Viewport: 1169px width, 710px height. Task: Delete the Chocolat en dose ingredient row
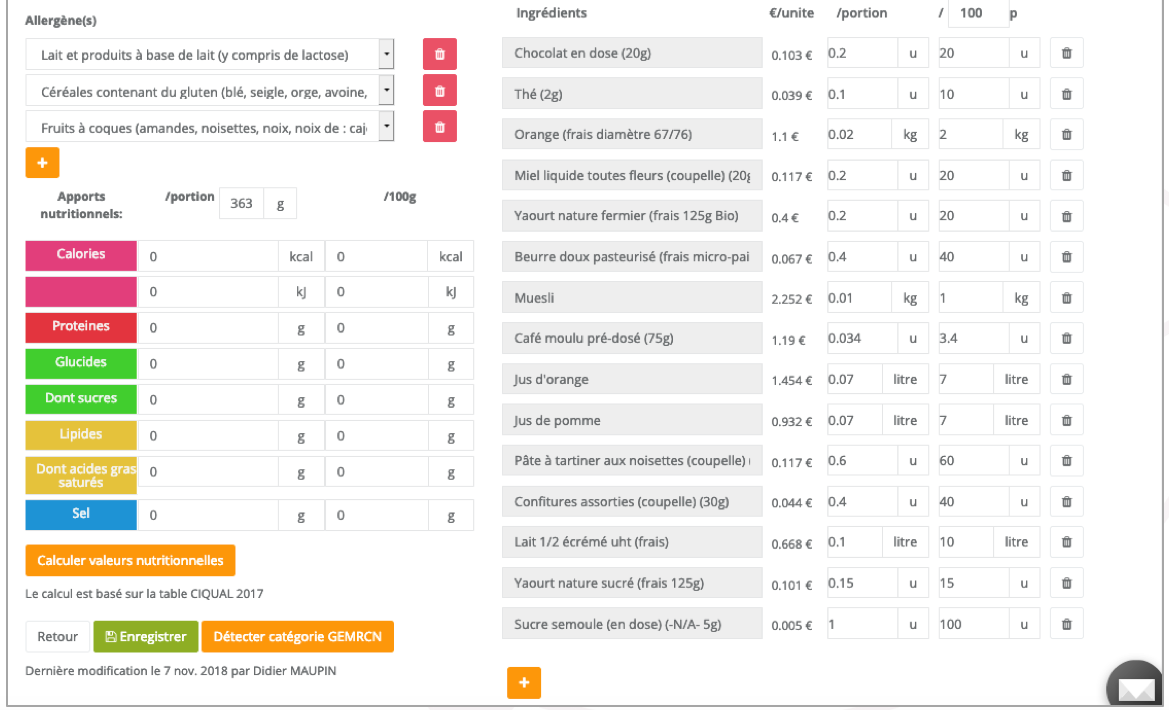(x=1066, y=54)
